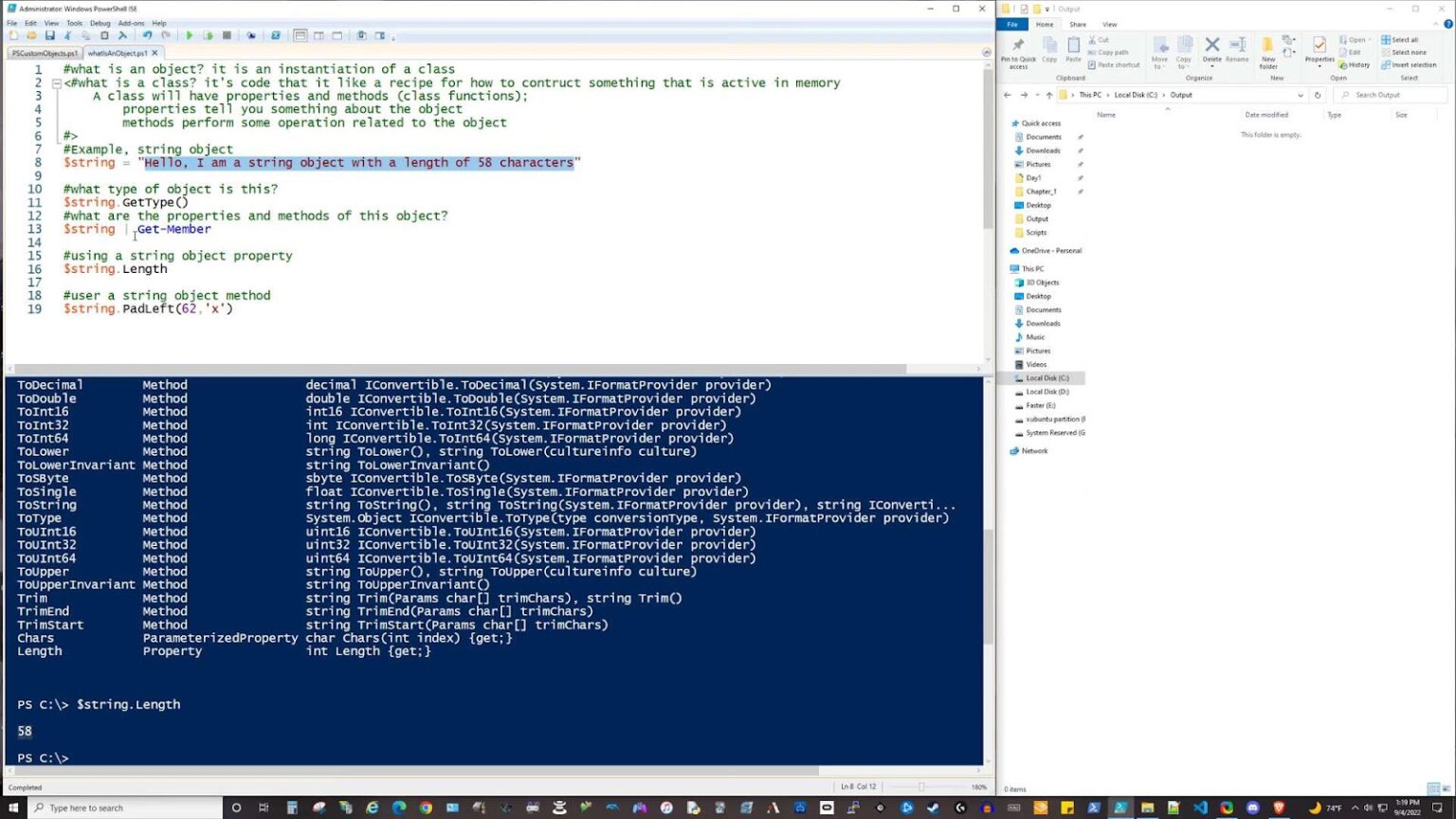This screenshot has width=1456, height=819.
Task: Click the Search Output field
Action: tap(1395, 95)
